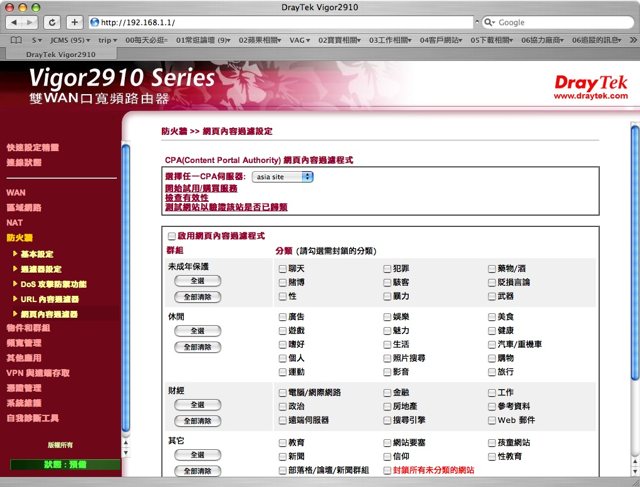Click the address bar showing http://192.168.1.1/
Viewport: 640px width, 487px height.
click(x=281, y=22)
